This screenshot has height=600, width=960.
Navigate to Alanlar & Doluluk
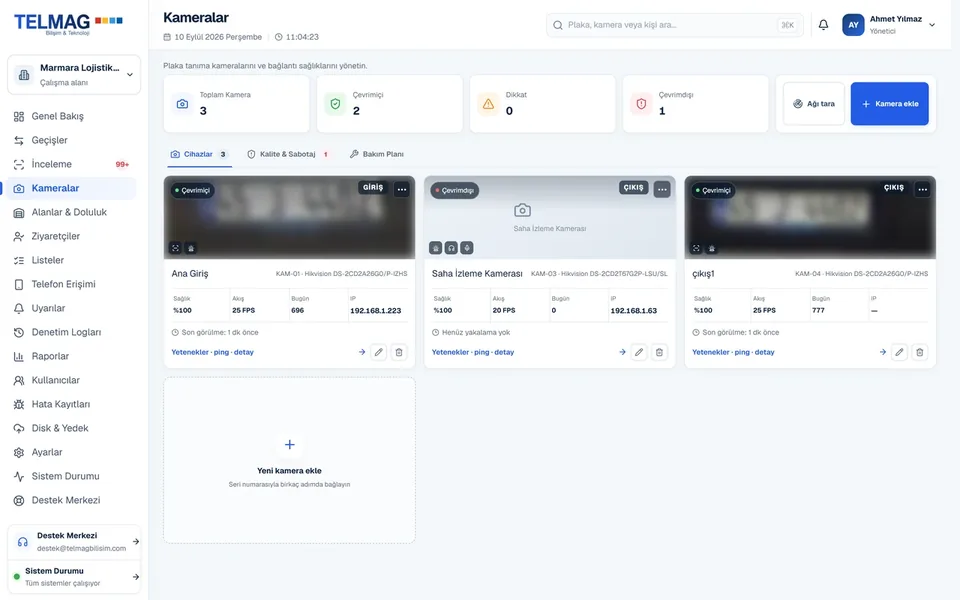coord(71,212)
